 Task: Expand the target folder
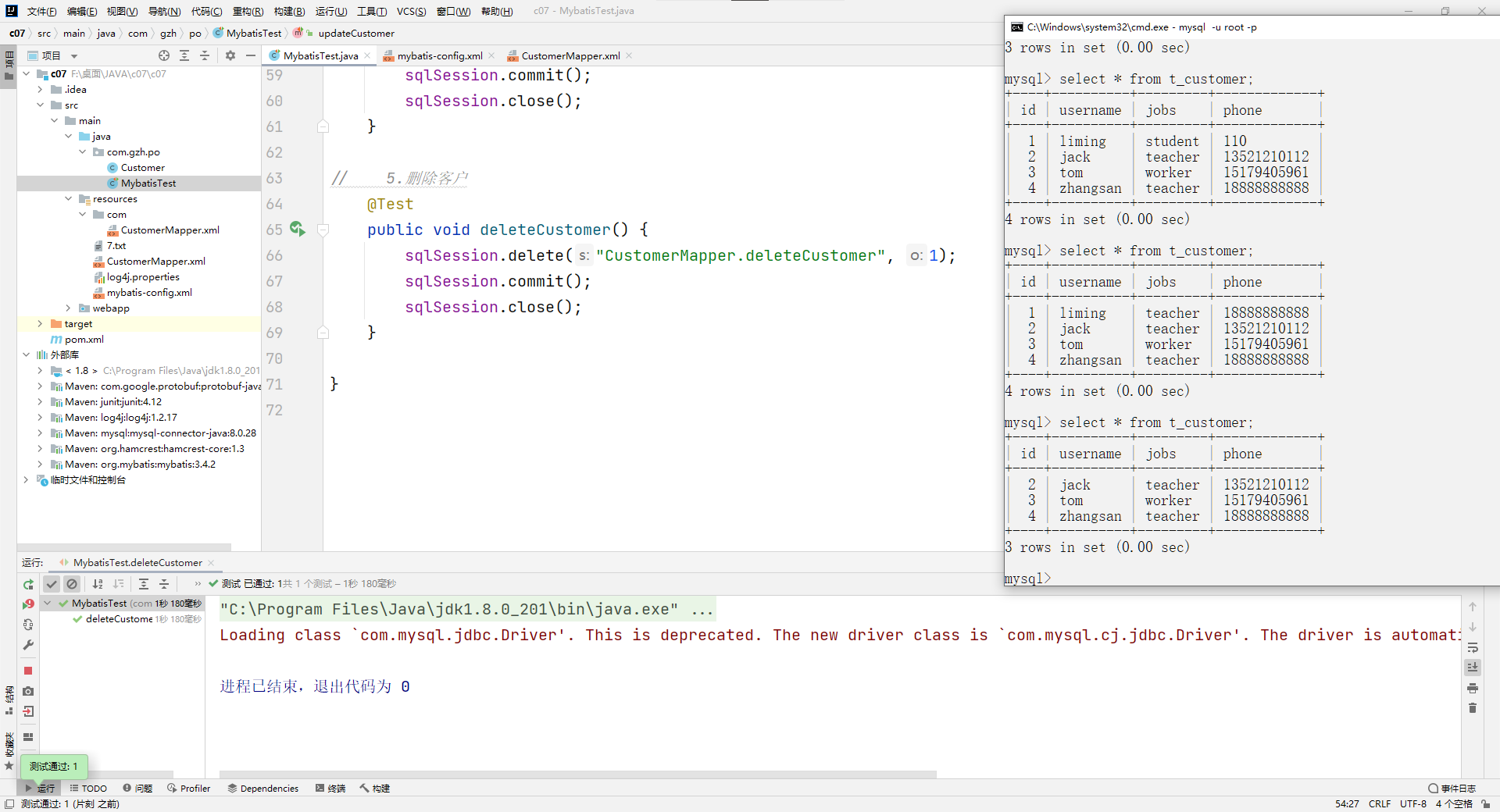pyautogui.click(x=41, y=323)
